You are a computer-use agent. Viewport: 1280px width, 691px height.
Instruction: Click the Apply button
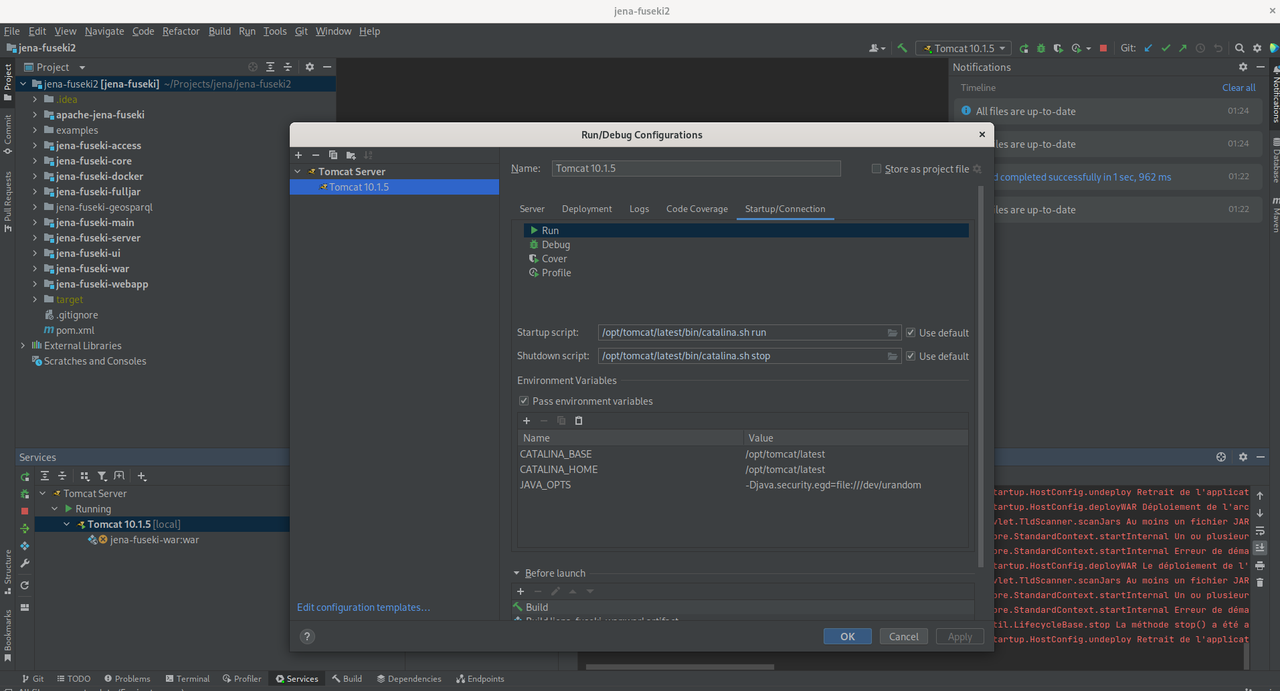(x=959, y=637)
